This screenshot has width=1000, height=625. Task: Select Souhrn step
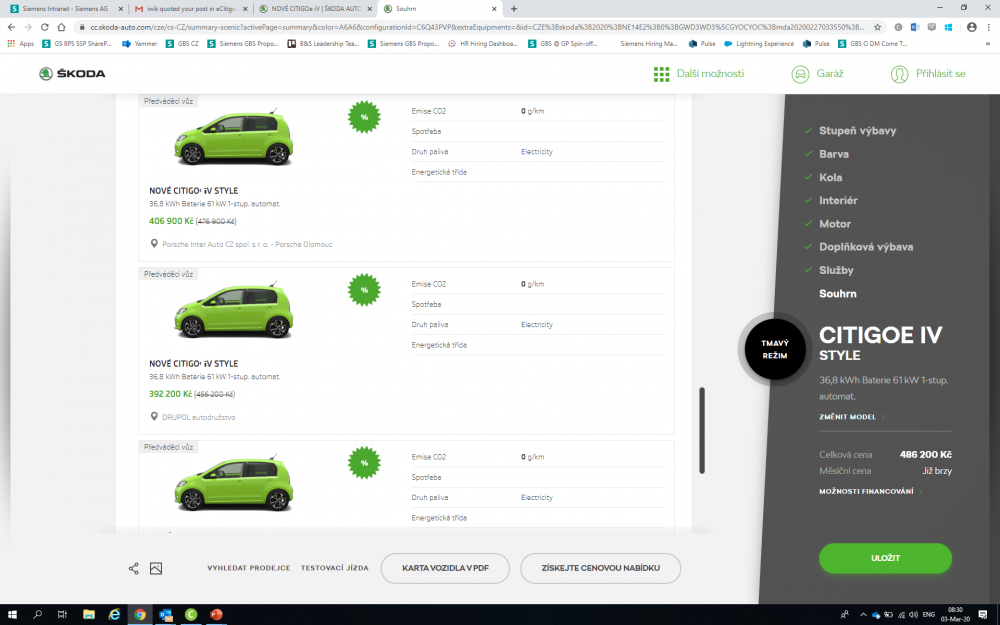tap(837, 293)
